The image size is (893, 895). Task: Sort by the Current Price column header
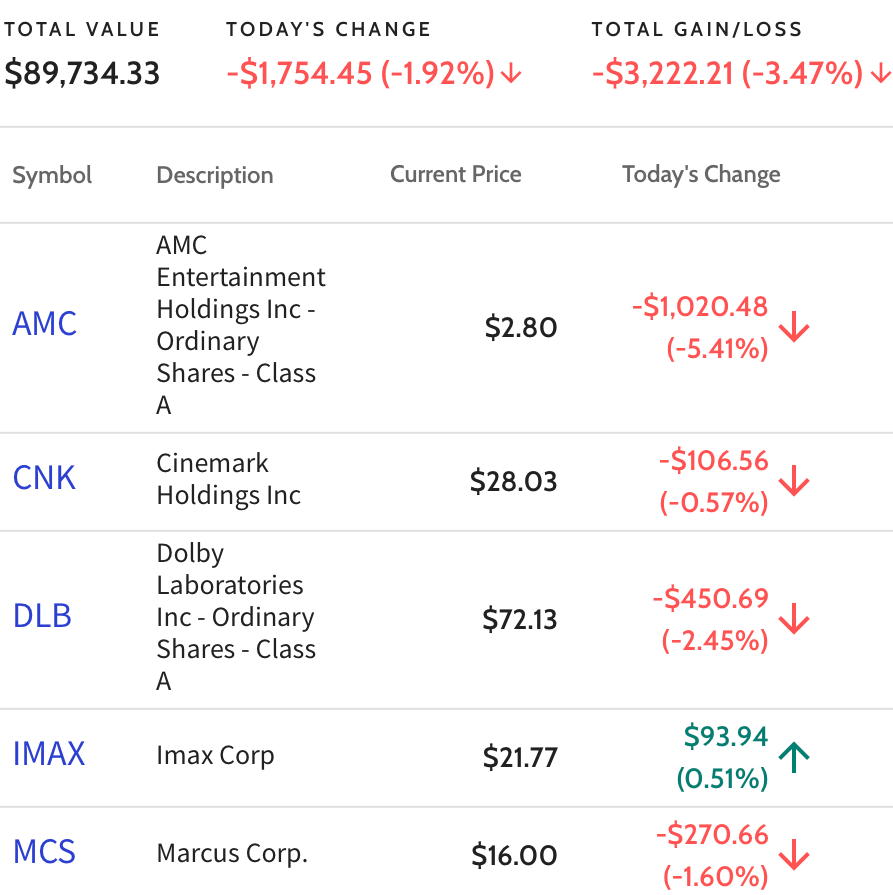(456, 174)
